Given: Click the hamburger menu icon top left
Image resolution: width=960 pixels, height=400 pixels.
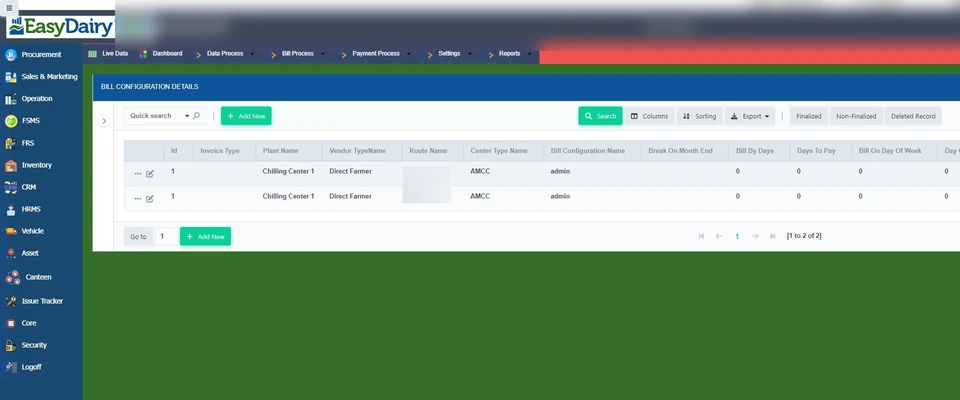Looking at the screenshot, I should click(9, 8).
